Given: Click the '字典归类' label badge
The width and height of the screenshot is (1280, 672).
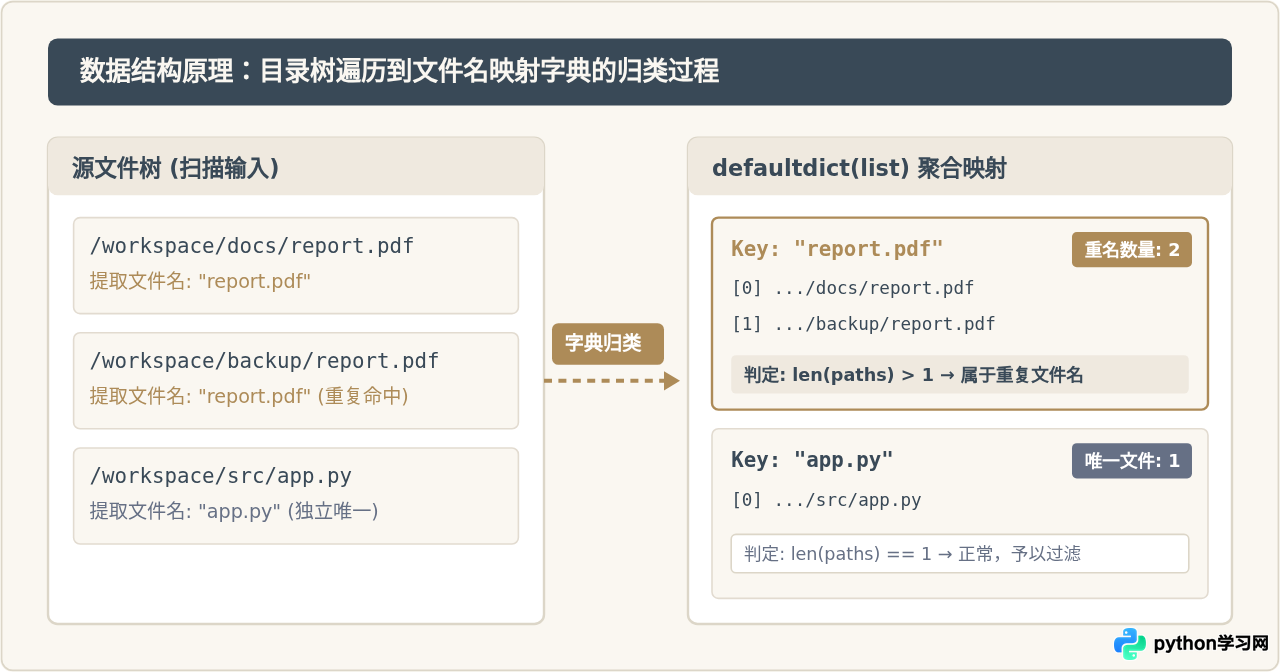Looking at the screenshot, I should [608, 344].
